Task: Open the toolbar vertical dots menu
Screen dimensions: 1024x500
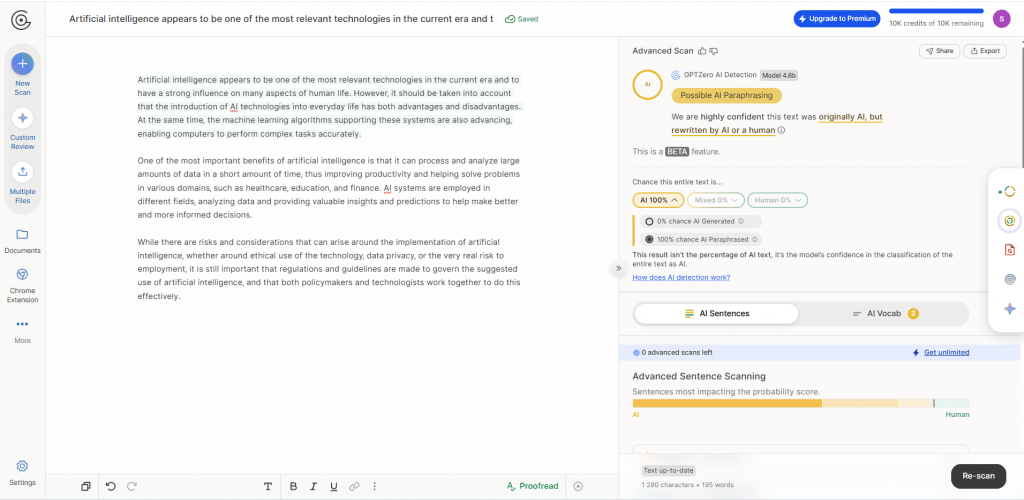Action: (374, 486)
